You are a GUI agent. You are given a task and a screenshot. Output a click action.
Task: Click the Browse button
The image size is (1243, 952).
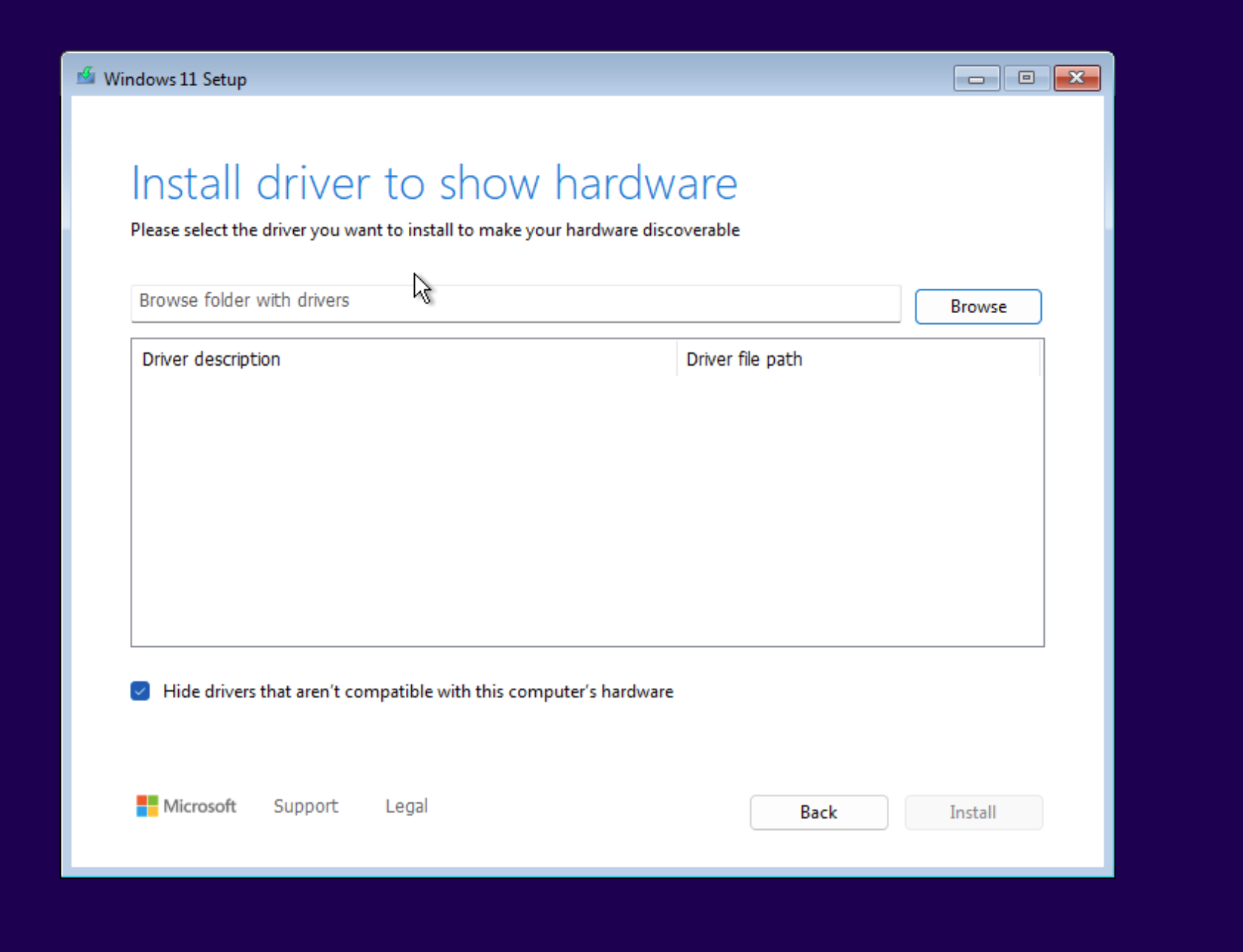tap(978, 306)
